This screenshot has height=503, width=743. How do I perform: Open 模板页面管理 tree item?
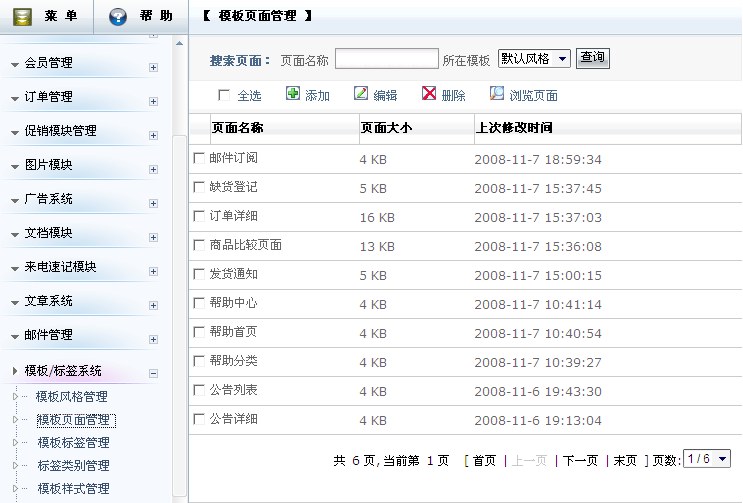point(73,420)
